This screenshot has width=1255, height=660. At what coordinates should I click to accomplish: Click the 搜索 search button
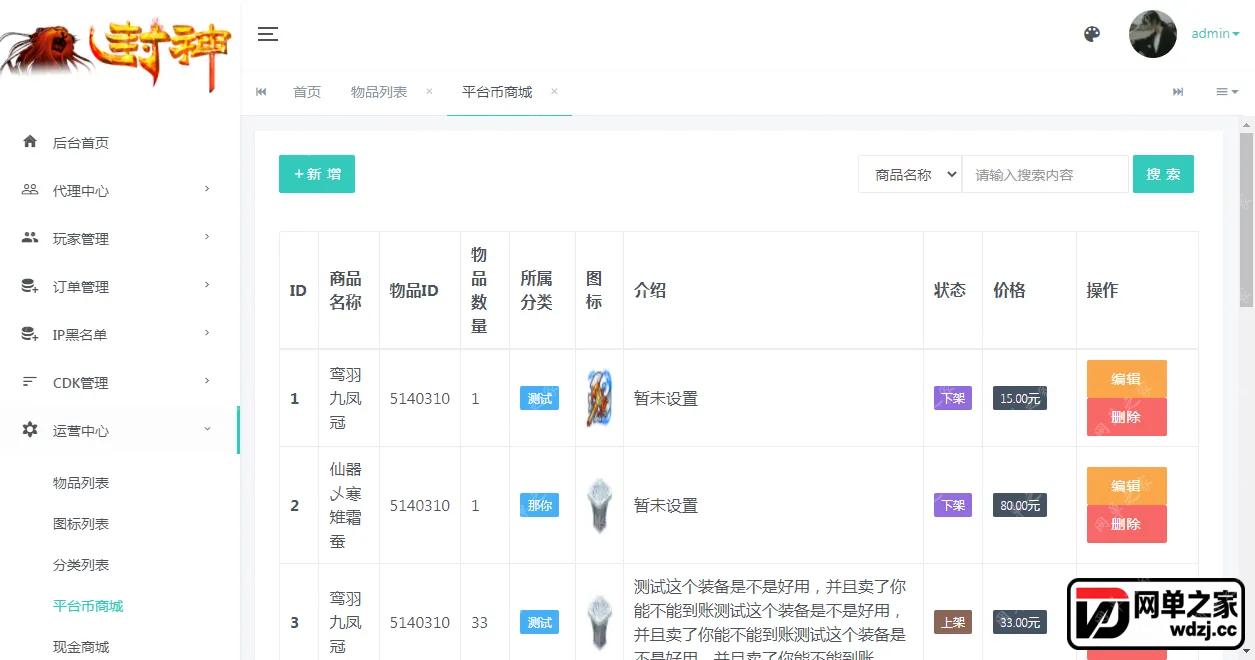(1163, 174)
